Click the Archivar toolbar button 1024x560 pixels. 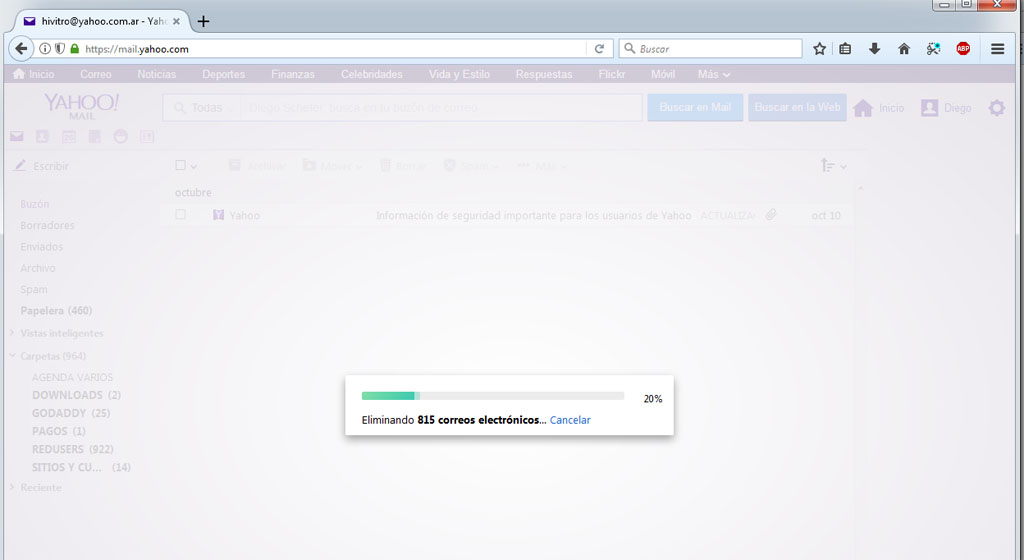pos(257,166)
